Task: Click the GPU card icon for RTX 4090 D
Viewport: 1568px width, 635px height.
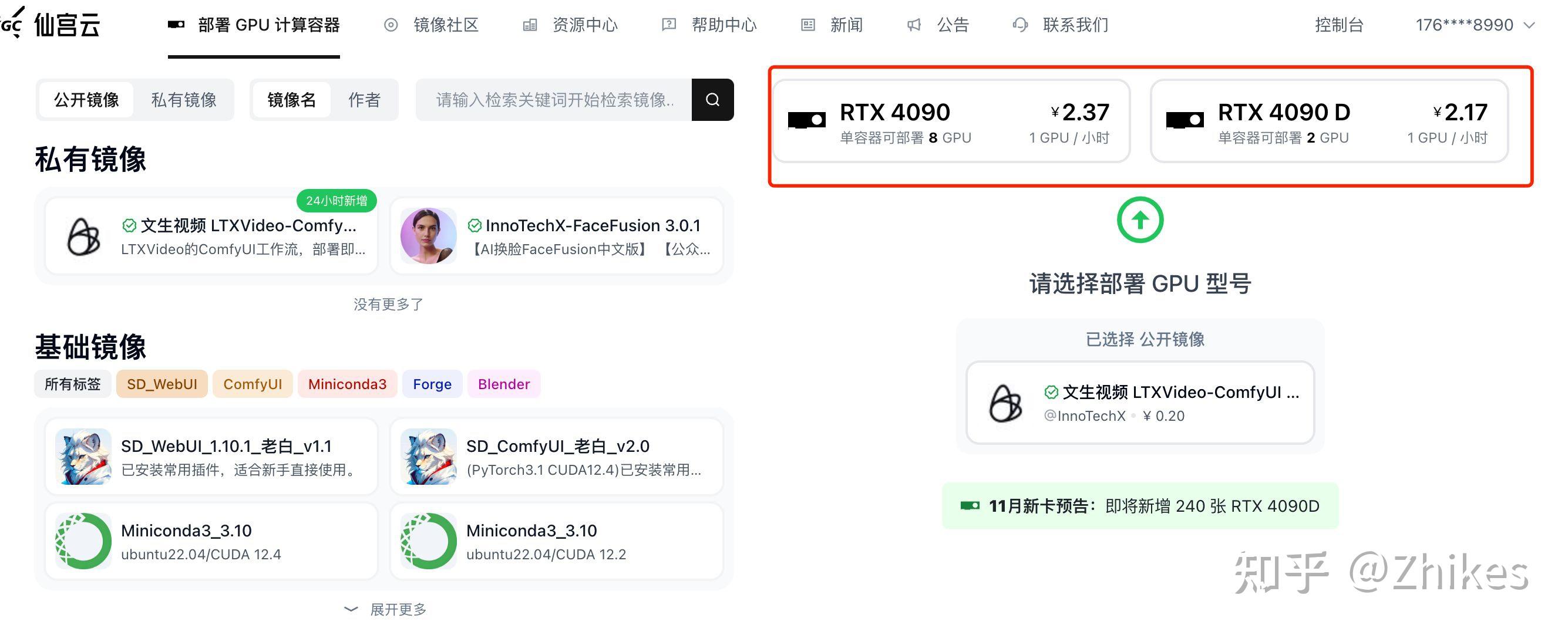Action: [x=1185, y=120]
